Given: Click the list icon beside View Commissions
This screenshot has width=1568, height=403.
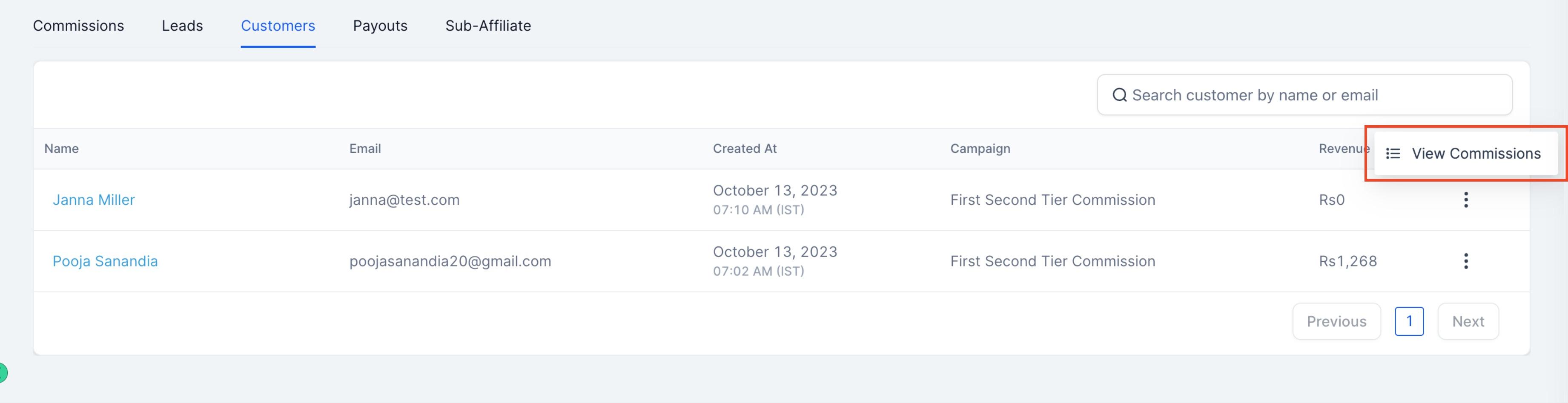Looking at the screenshot, I should click(x=1393, y=153).
